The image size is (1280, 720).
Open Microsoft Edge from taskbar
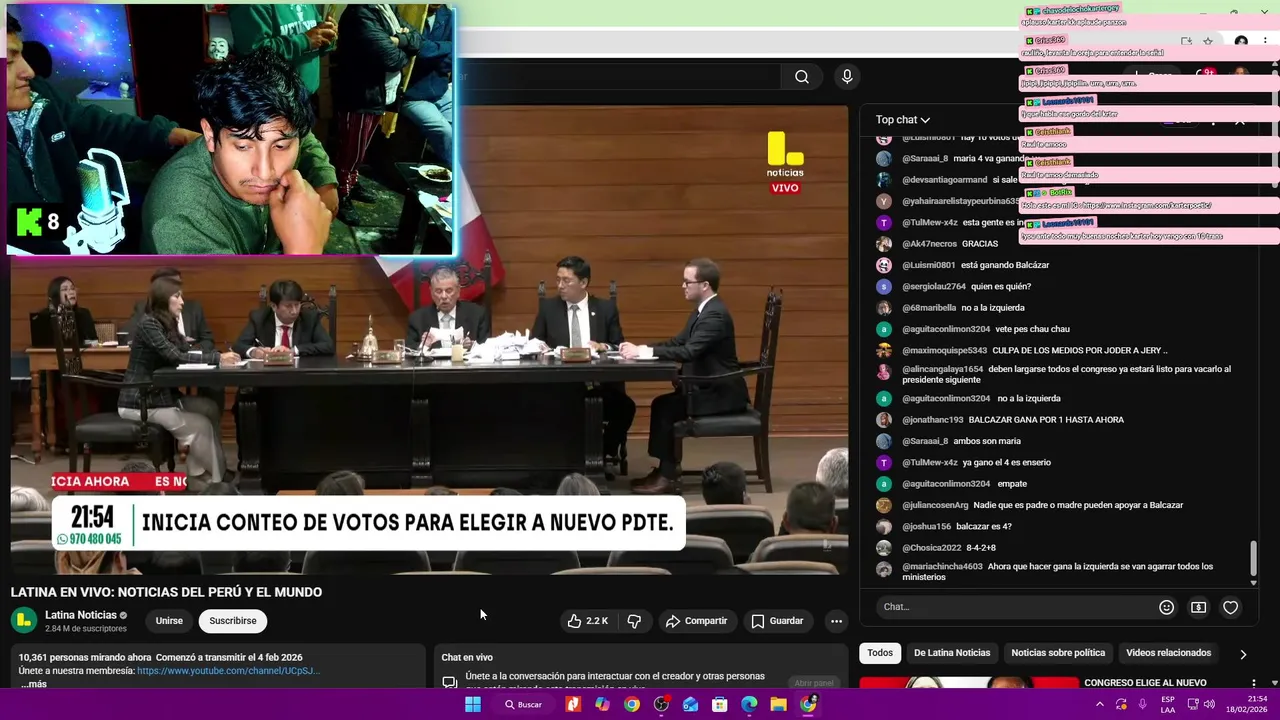pos(749,704)
